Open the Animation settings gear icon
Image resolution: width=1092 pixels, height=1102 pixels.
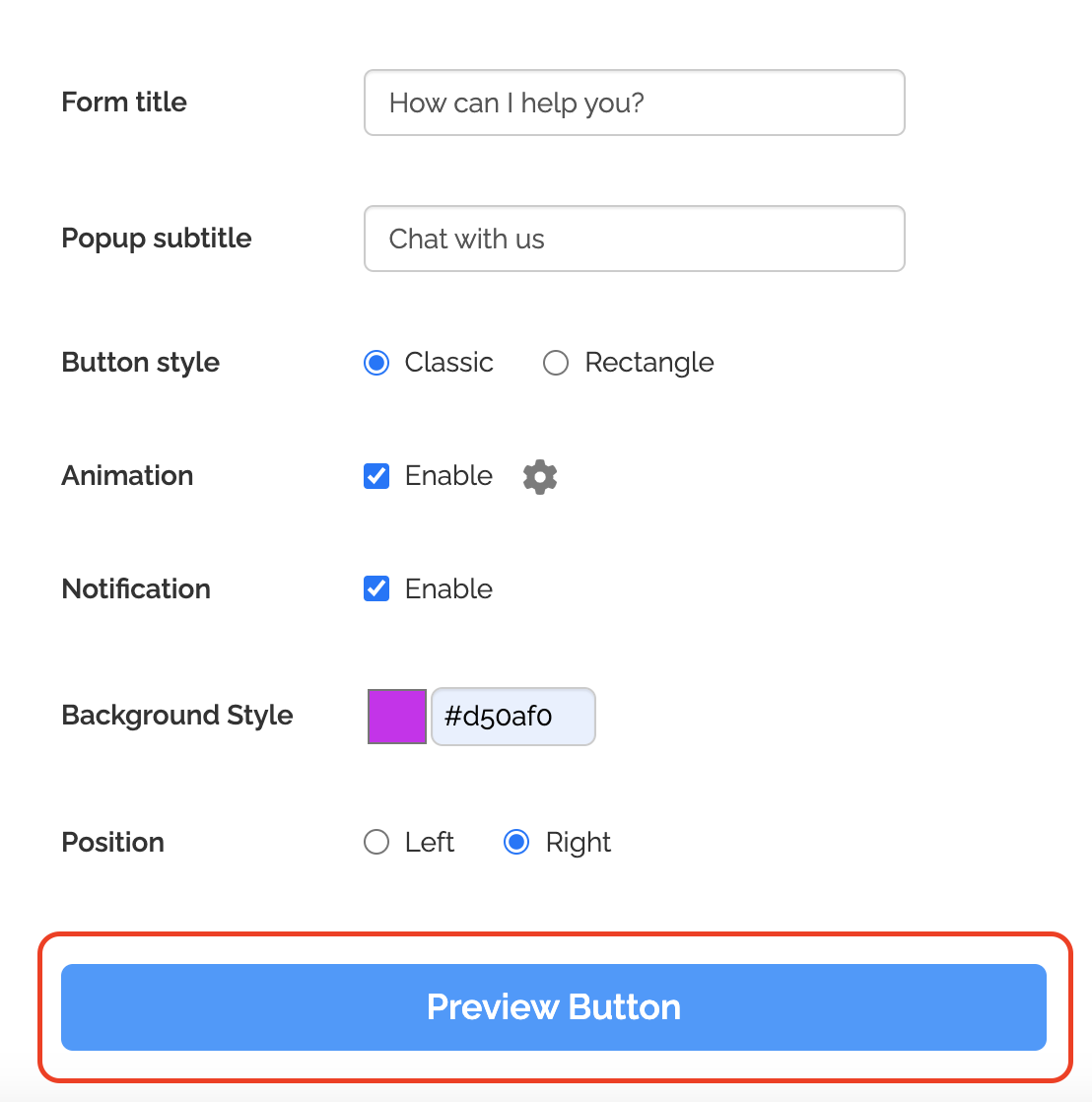tap(540, 477)
